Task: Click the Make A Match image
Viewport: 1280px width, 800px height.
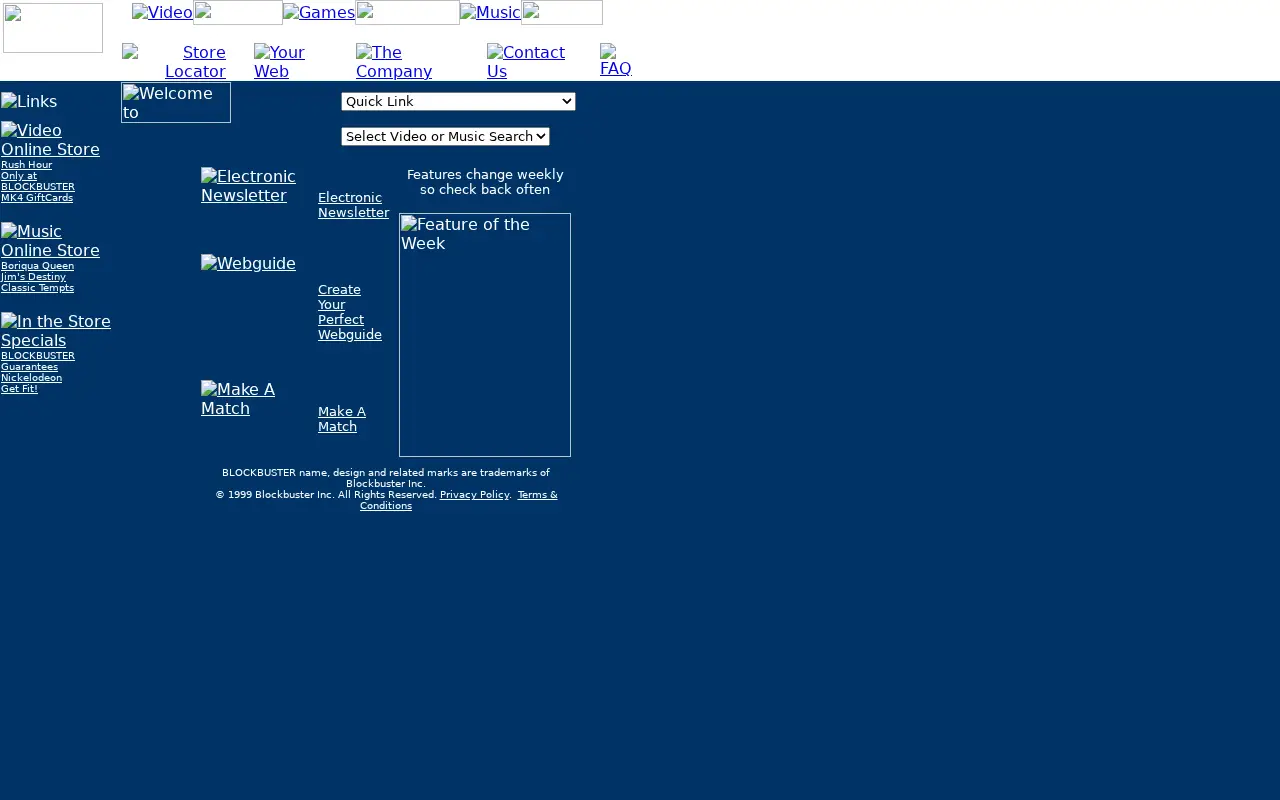Action: click(238, 399)
